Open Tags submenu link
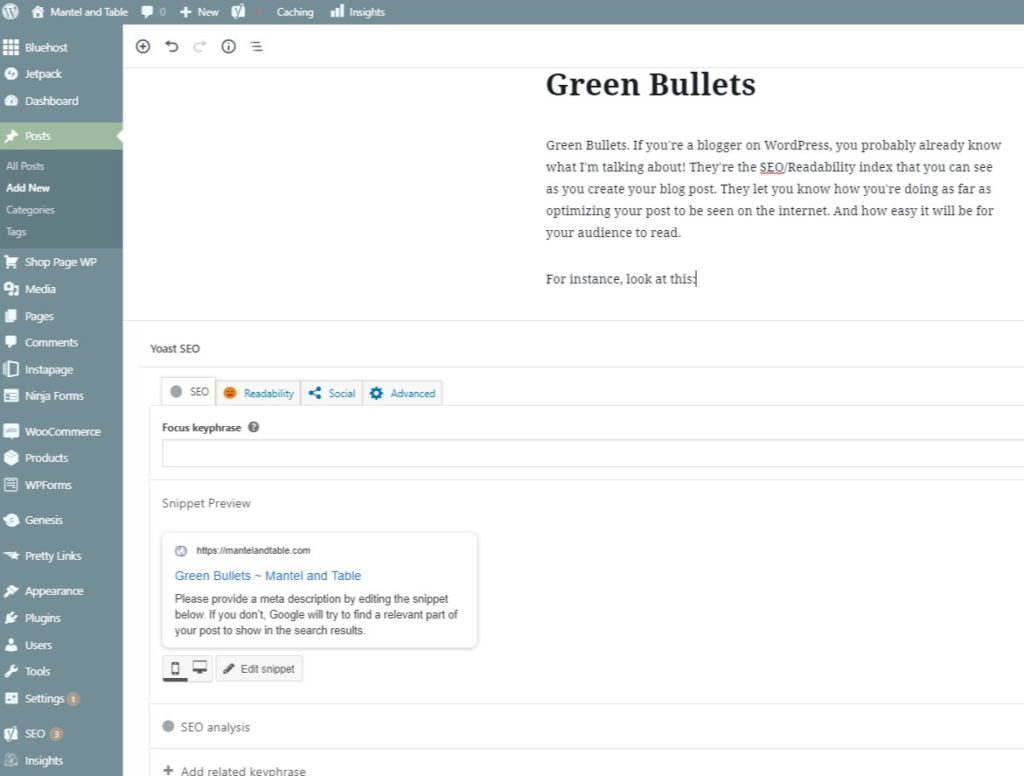The height and width of the screenshot is (776, 1024). click(x=16, y=232)
